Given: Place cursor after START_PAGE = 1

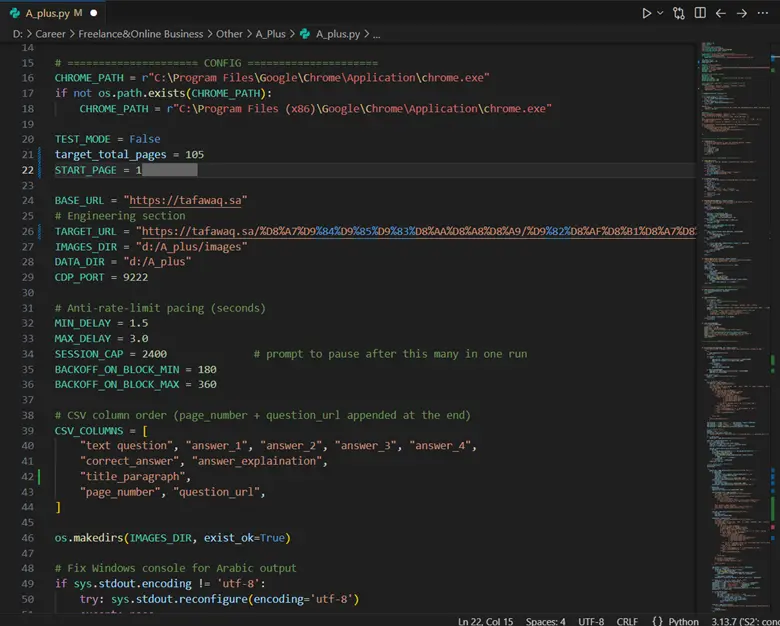Looking at the screenshot, I should tap(142, 170).
